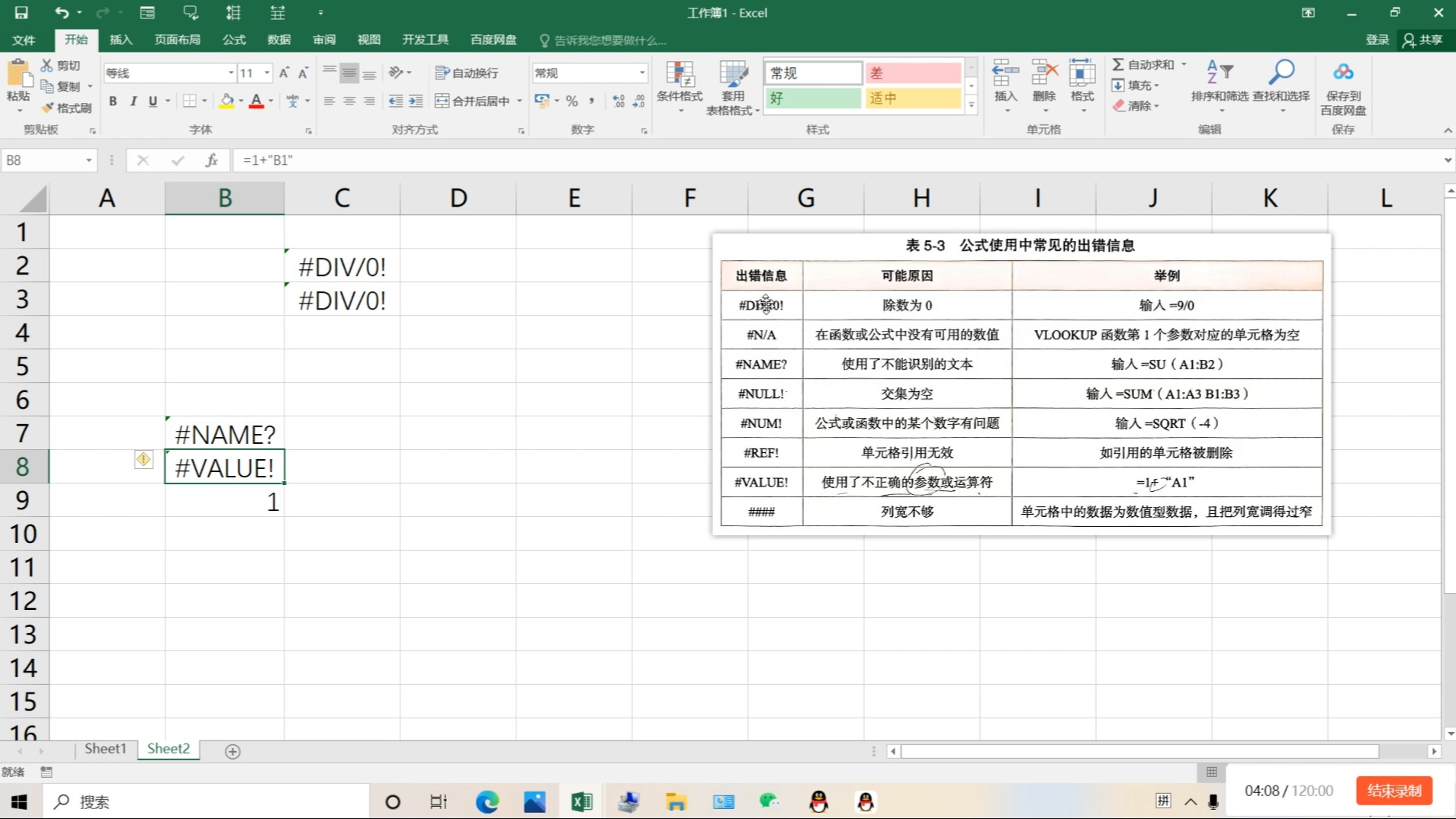Expand the Name Box dropdown
The width and height of the screenshot is (1456, 819).
point(88,160)
